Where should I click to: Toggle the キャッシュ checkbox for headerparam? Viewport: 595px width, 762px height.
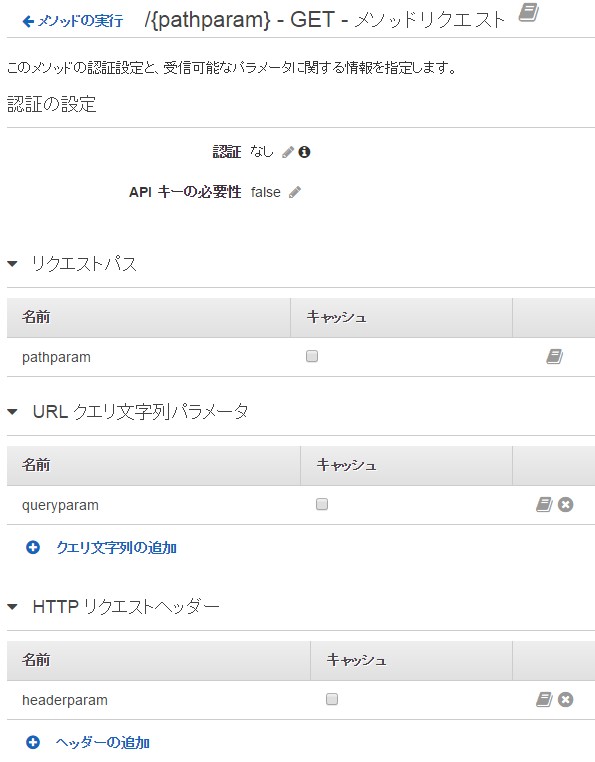(332, 699)
